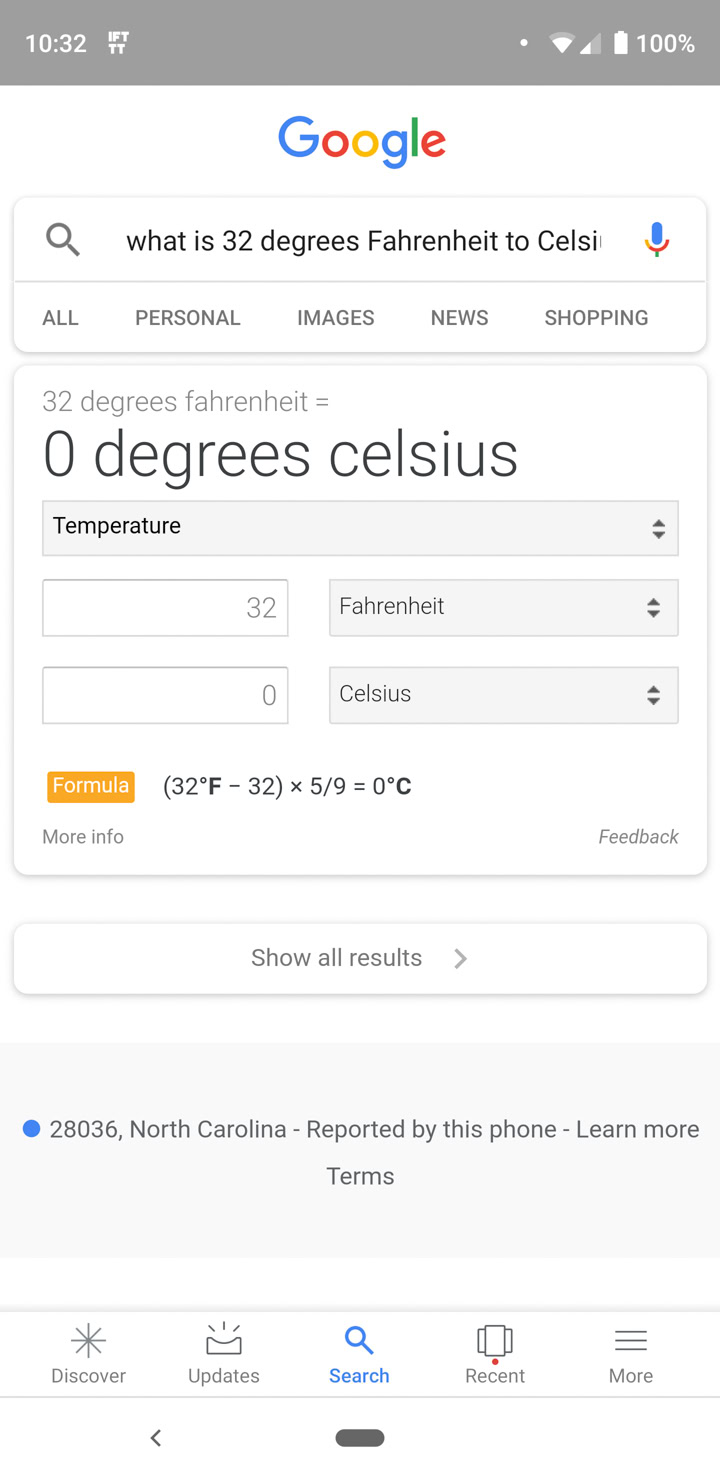720x1480 pixels.
Task: Switch to the Images tab
Action: coord(335,318)
